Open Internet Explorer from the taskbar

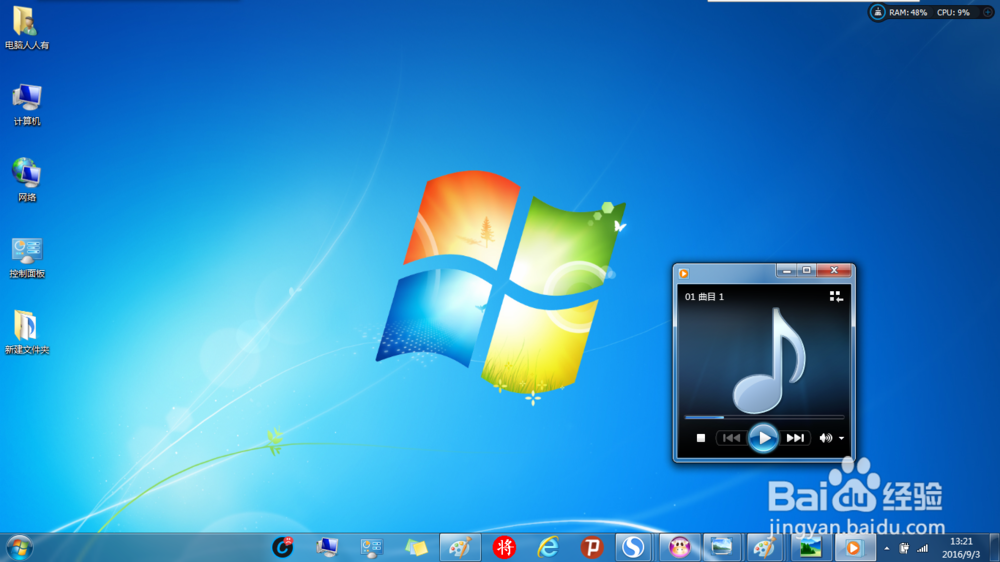point(548,547)
